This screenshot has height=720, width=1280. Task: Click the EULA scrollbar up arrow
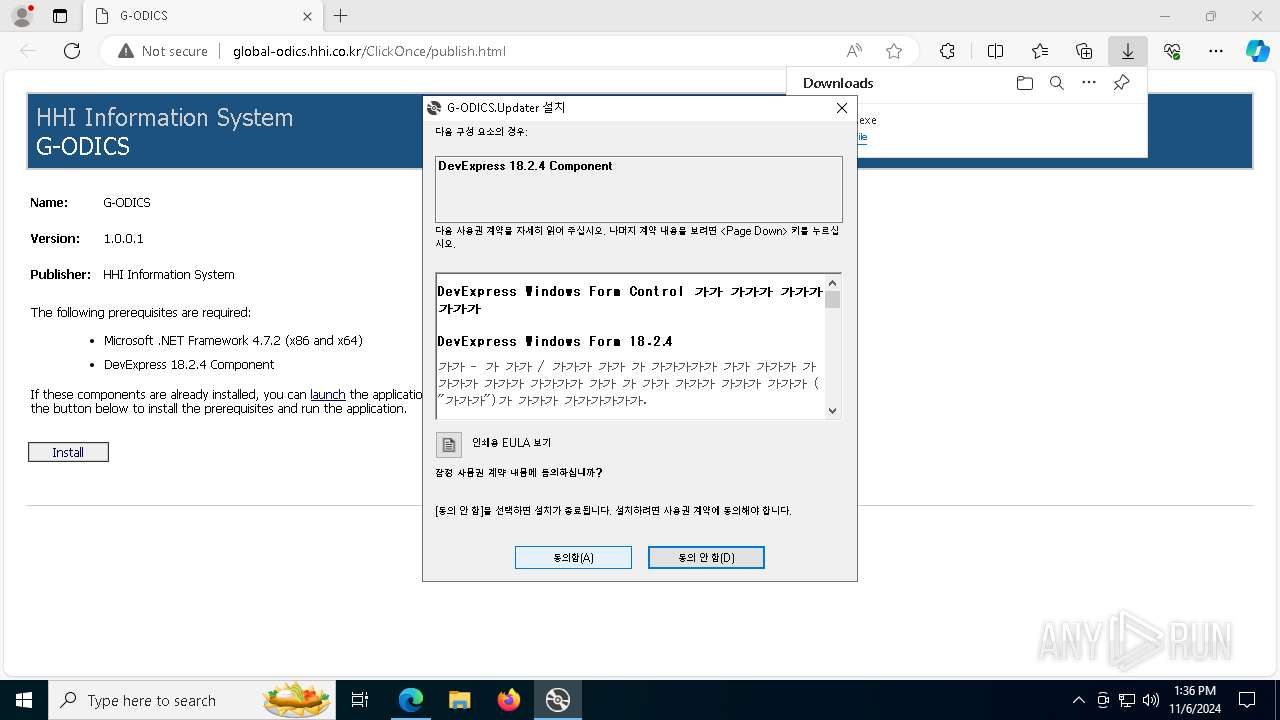(832, 283)
